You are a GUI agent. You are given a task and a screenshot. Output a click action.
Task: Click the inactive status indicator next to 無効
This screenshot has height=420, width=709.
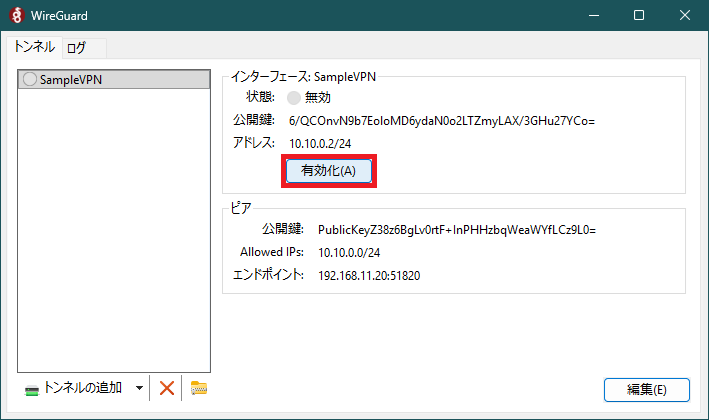(293, 98)
